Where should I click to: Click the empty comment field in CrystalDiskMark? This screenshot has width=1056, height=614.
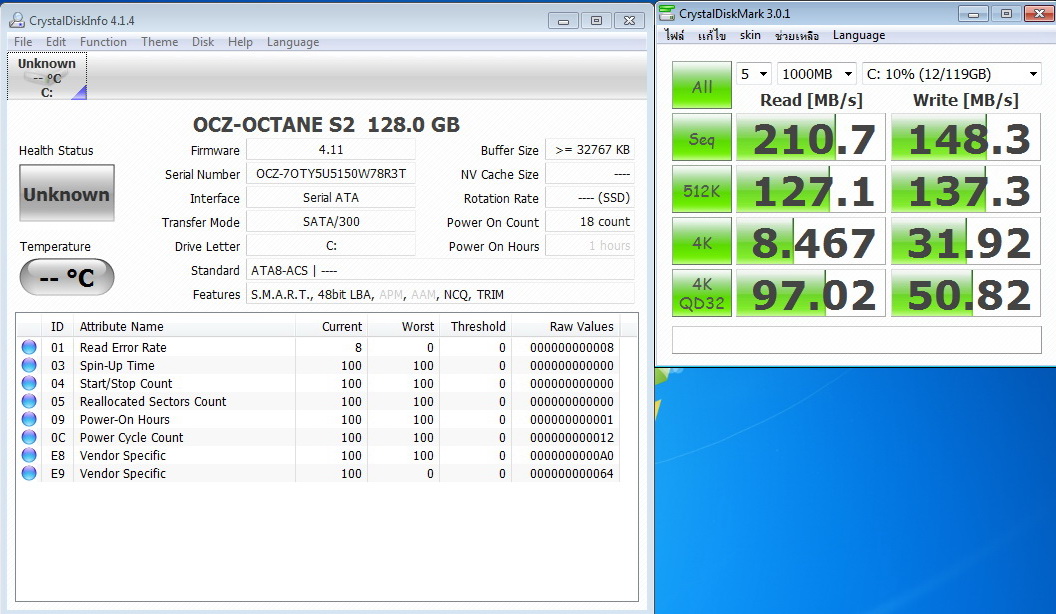pos(857,340)
